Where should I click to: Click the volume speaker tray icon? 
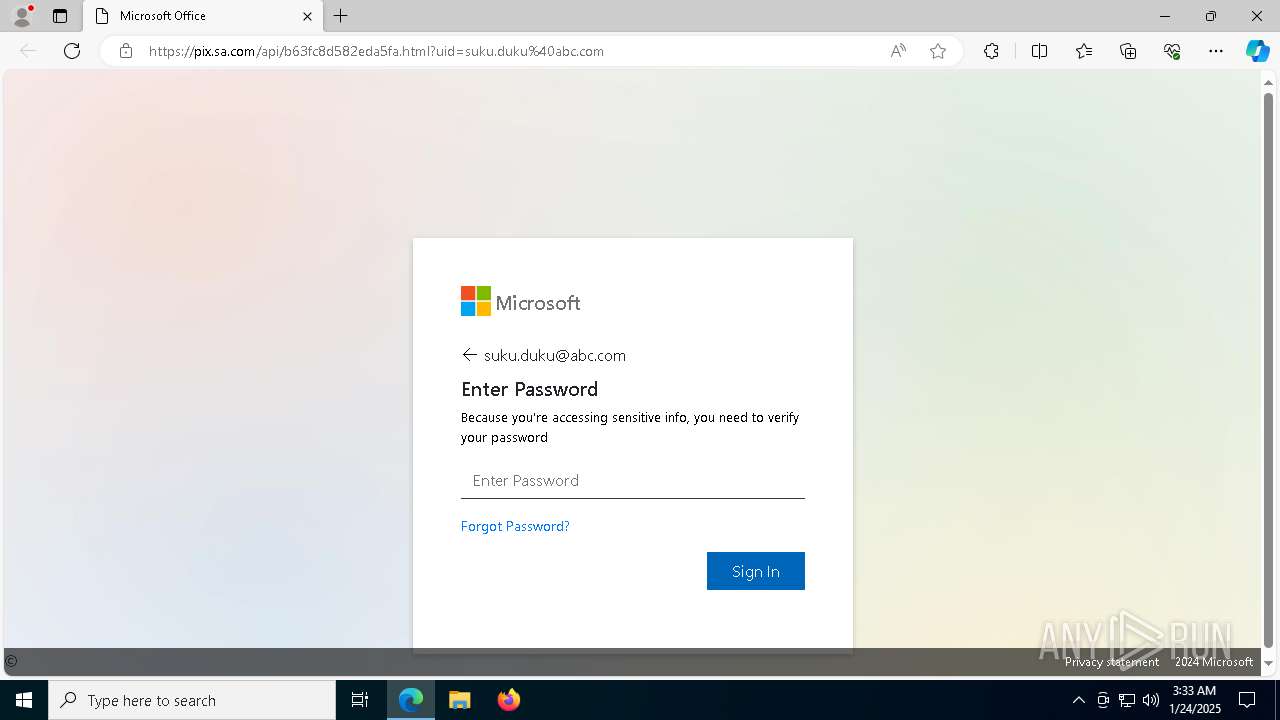pos(1151,700)
